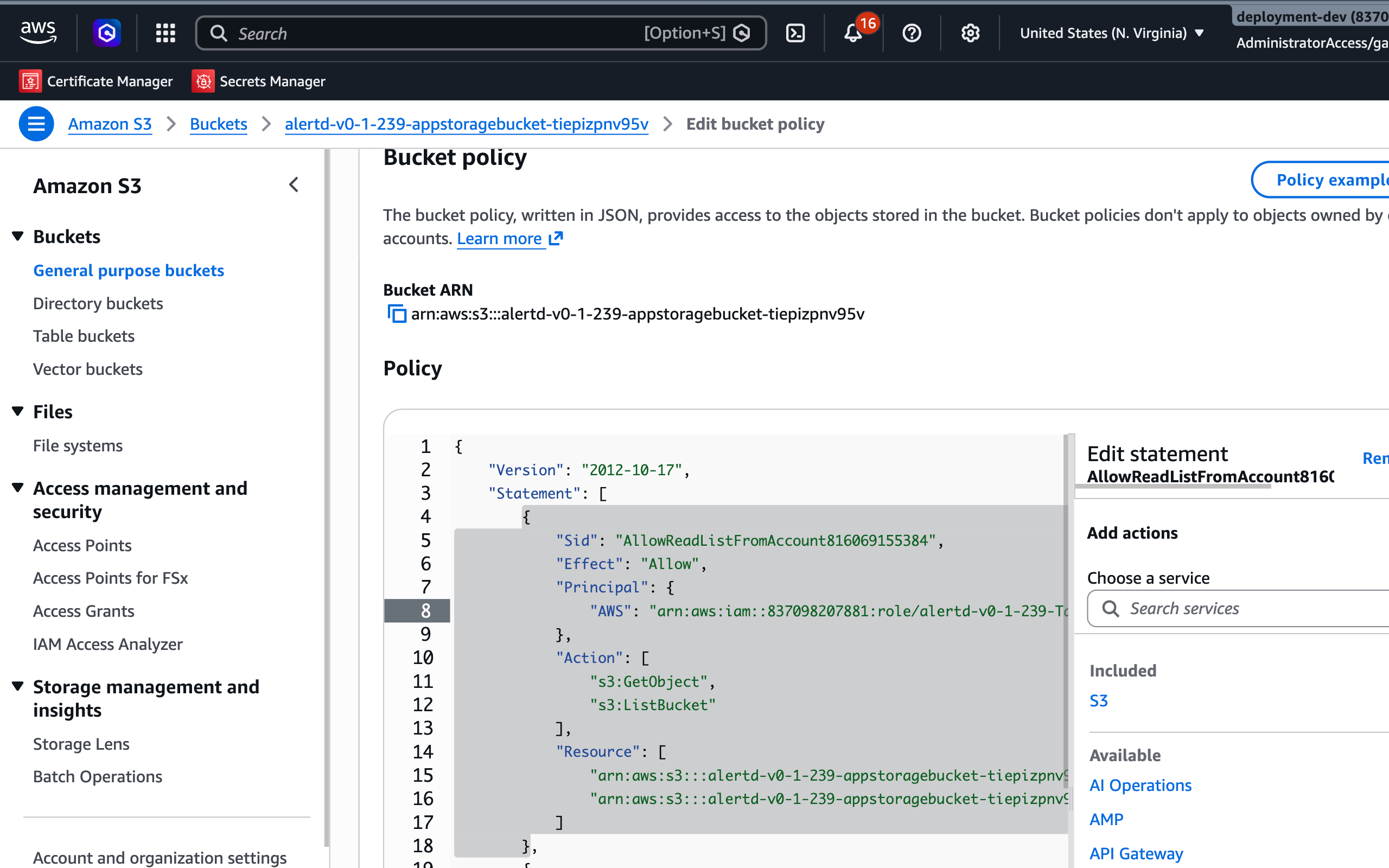Launch CloudShell terminal icon
Viewport: 1389px width, 868px height.
pyautogui.click(x=795, y=33)
